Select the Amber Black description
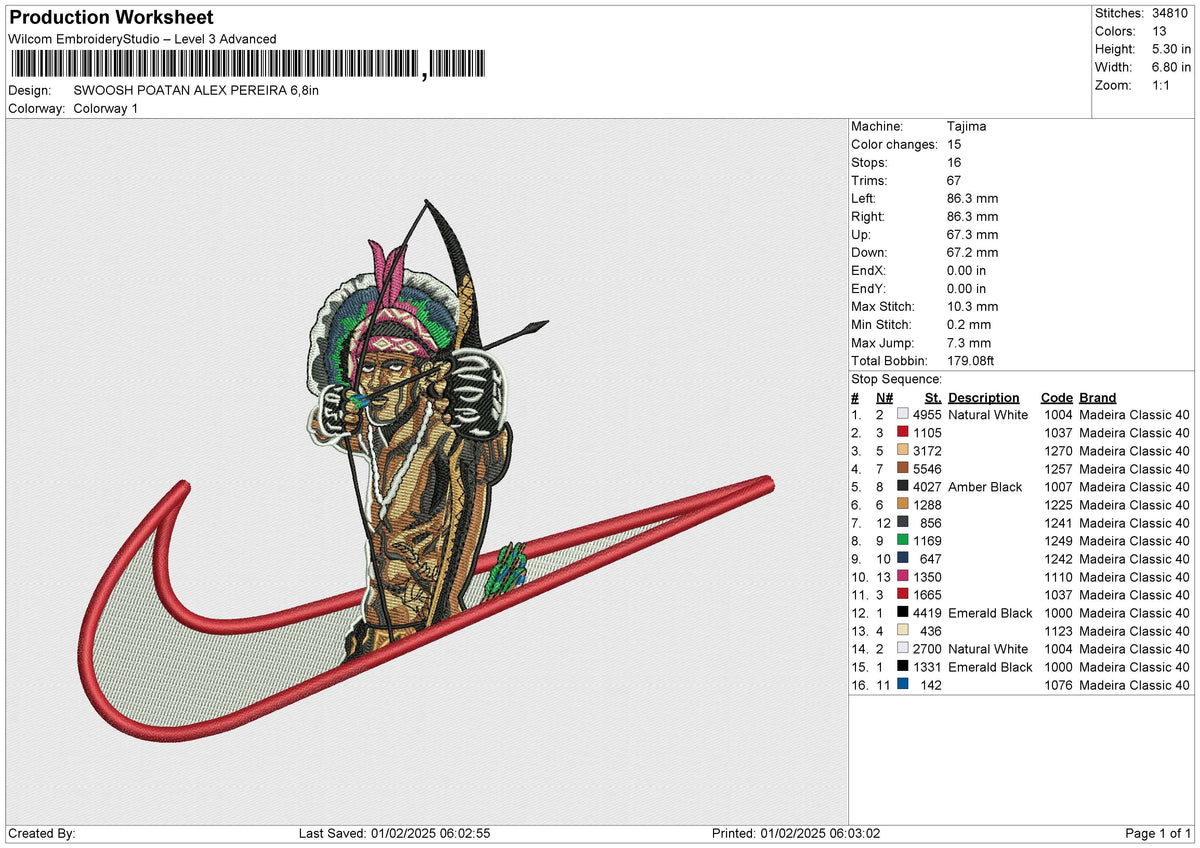 coord(985,486)
